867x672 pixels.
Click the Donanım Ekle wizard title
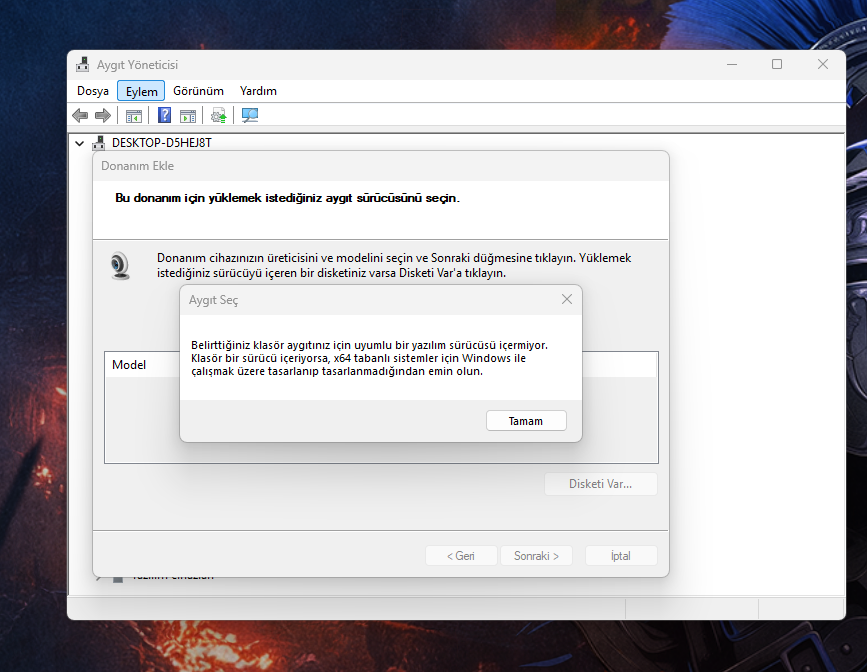coord(137,166)
